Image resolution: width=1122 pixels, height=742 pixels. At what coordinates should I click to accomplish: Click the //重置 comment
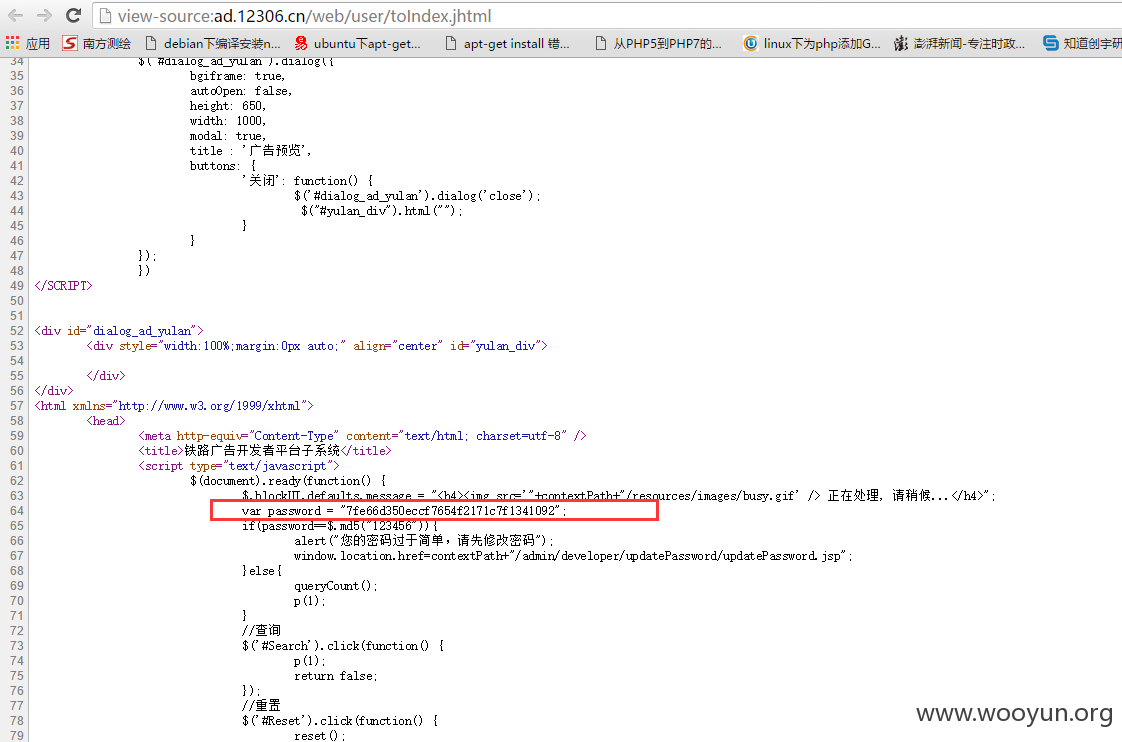point(261,706)
